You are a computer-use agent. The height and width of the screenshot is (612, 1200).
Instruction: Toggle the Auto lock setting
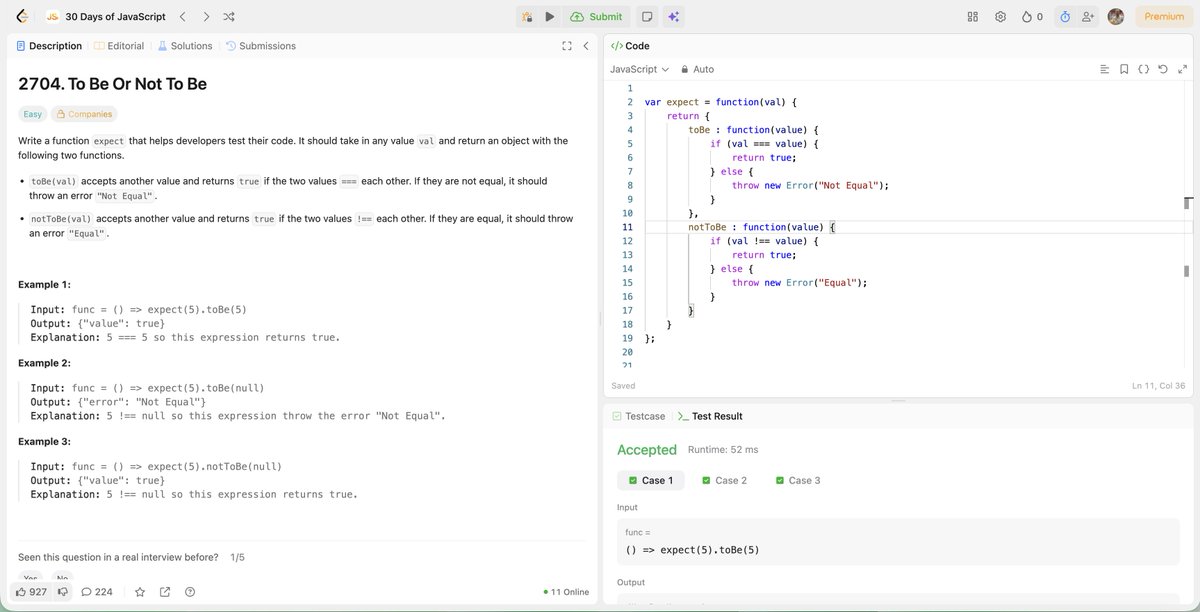(697, 69)
